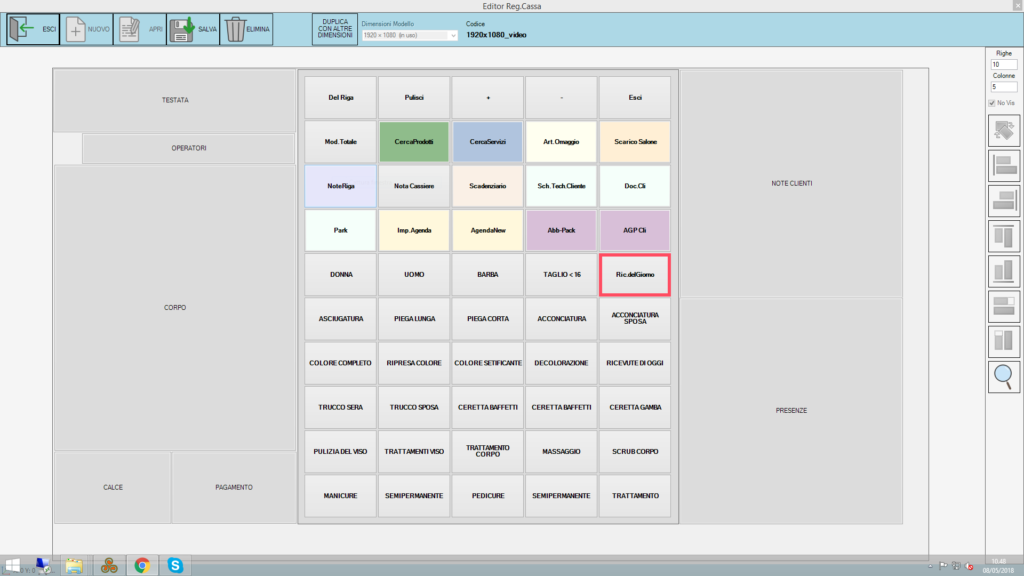Click the align bottom icon in right sidebar
The height and width of the screenshot is (576, 1024).
(1004, 271)
